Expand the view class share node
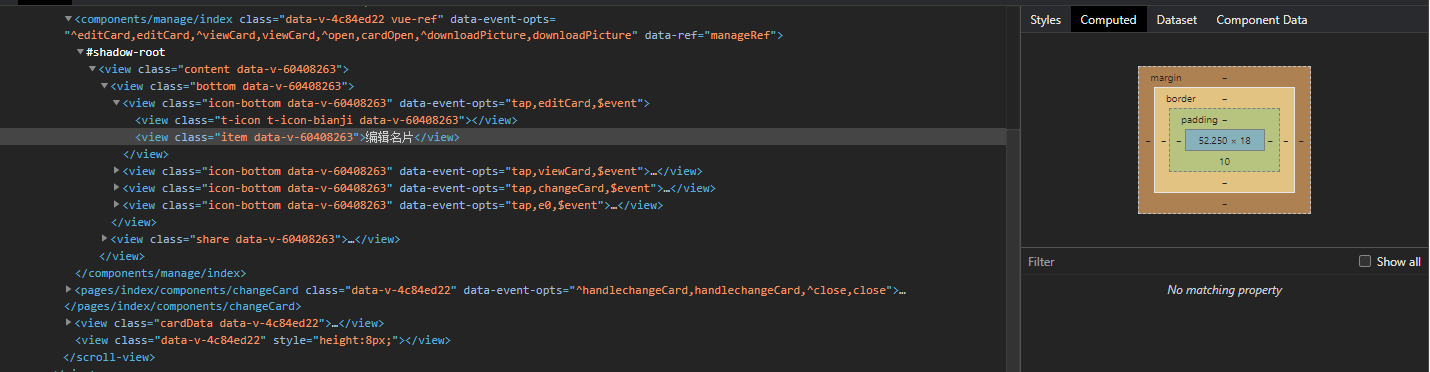This screenshot has width=1430, height=372. (104, 239)
